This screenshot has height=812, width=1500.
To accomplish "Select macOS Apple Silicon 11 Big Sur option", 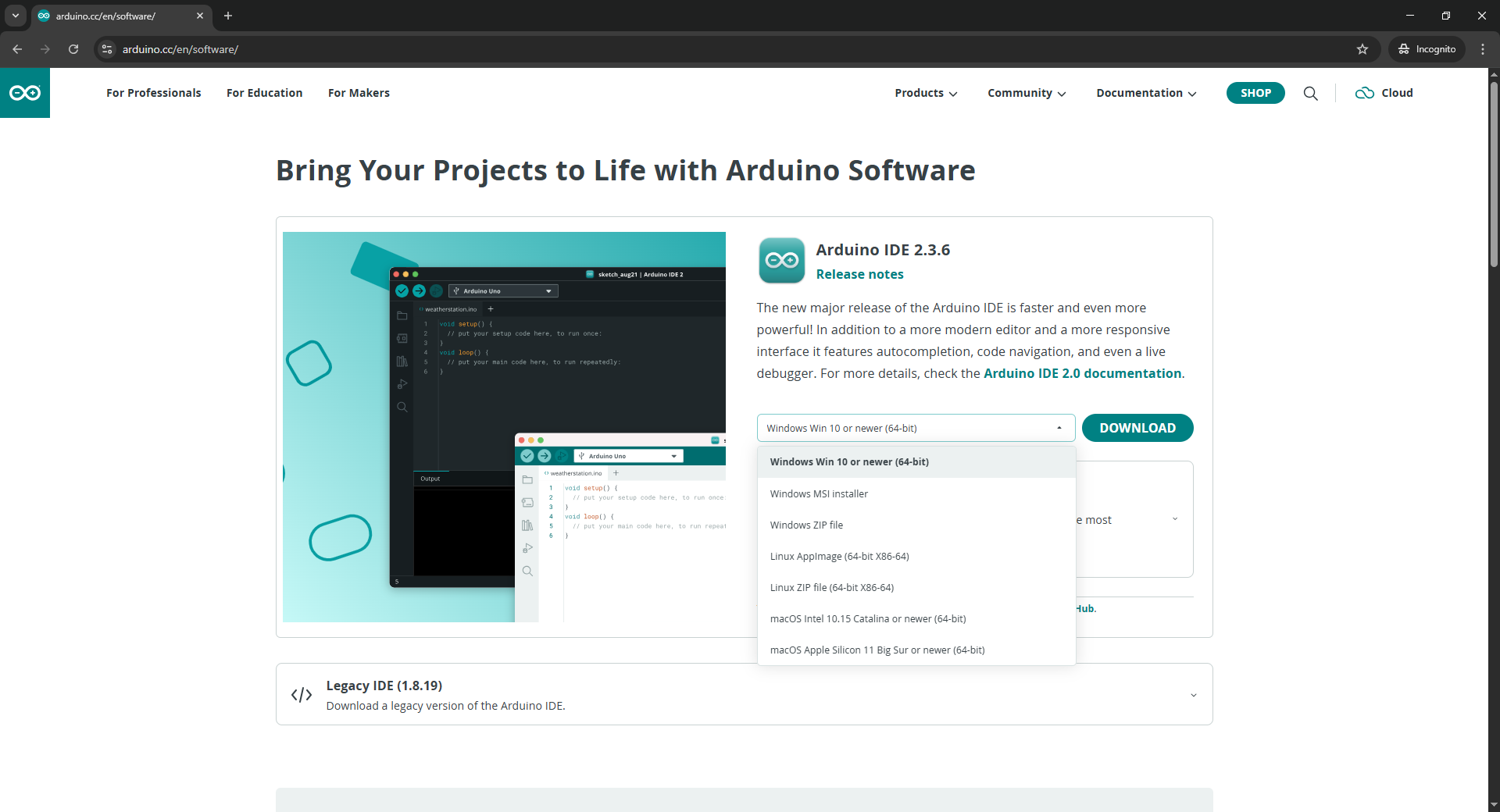I will coord(877,650).
